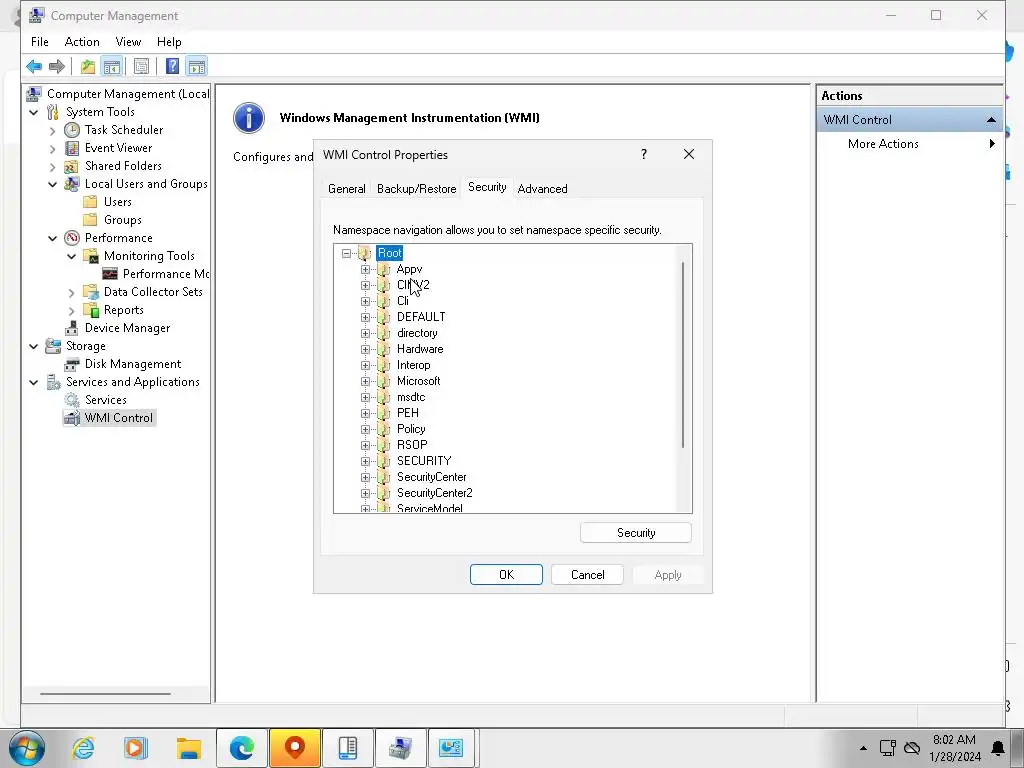Select Reports folder icon in tree
The width and height of the screenshot is (1024, 768).
(x=91, y=310)
